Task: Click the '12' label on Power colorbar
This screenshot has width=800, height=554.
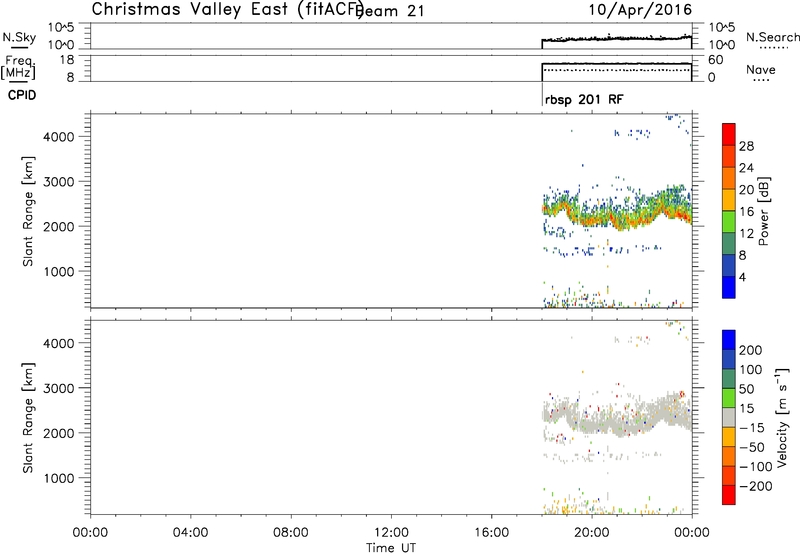Action: pyautogui.click(x=746, y=234)
